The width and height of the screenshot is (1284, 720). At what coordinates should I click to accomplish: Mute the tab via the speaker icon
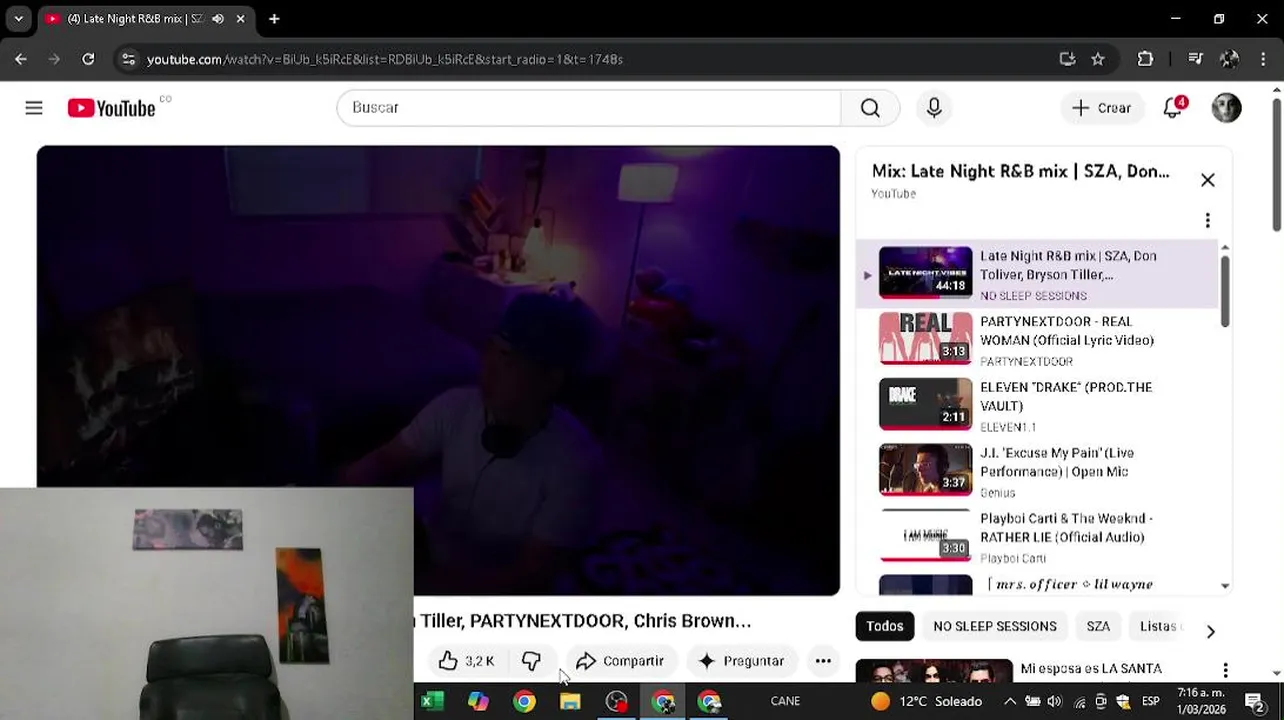coord(217,19)
